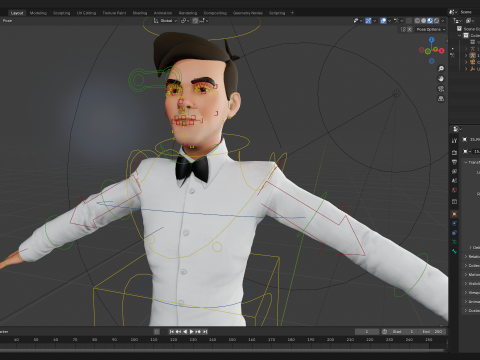480x360 pixels.
Task: Click the End frame field
Action: pos(432,332)
